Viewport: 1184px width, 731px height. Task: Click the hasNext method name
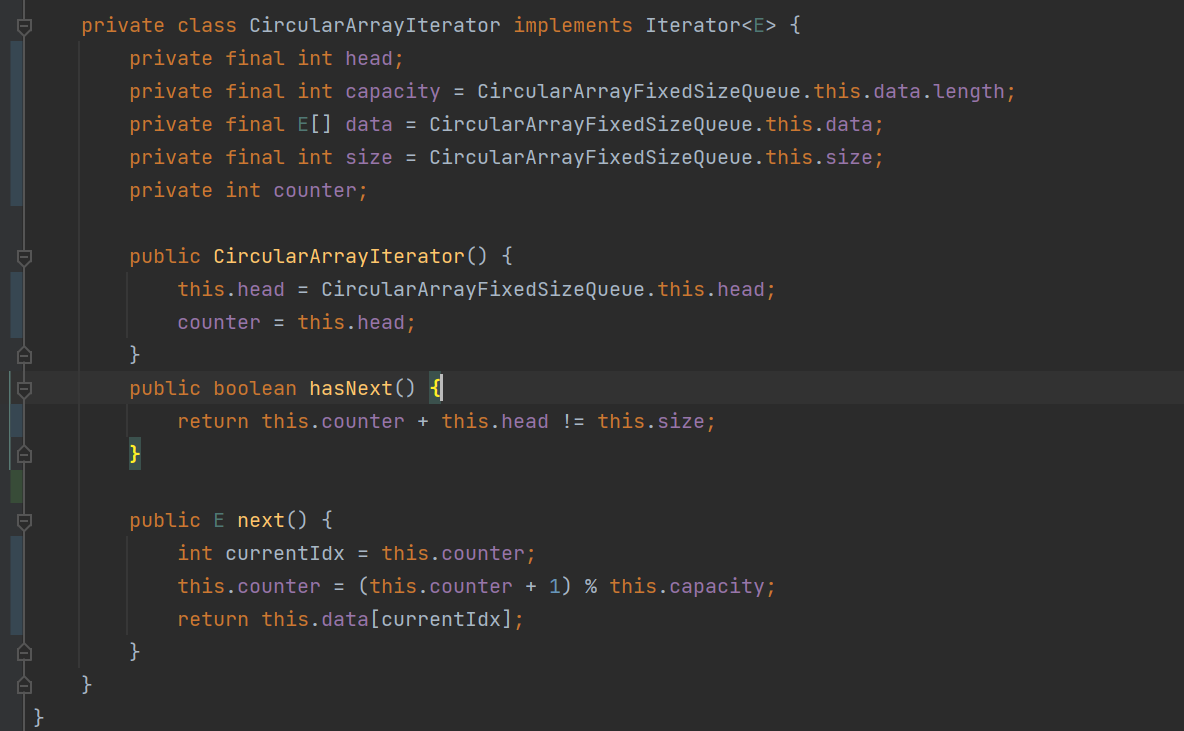[x=350, y=388]
